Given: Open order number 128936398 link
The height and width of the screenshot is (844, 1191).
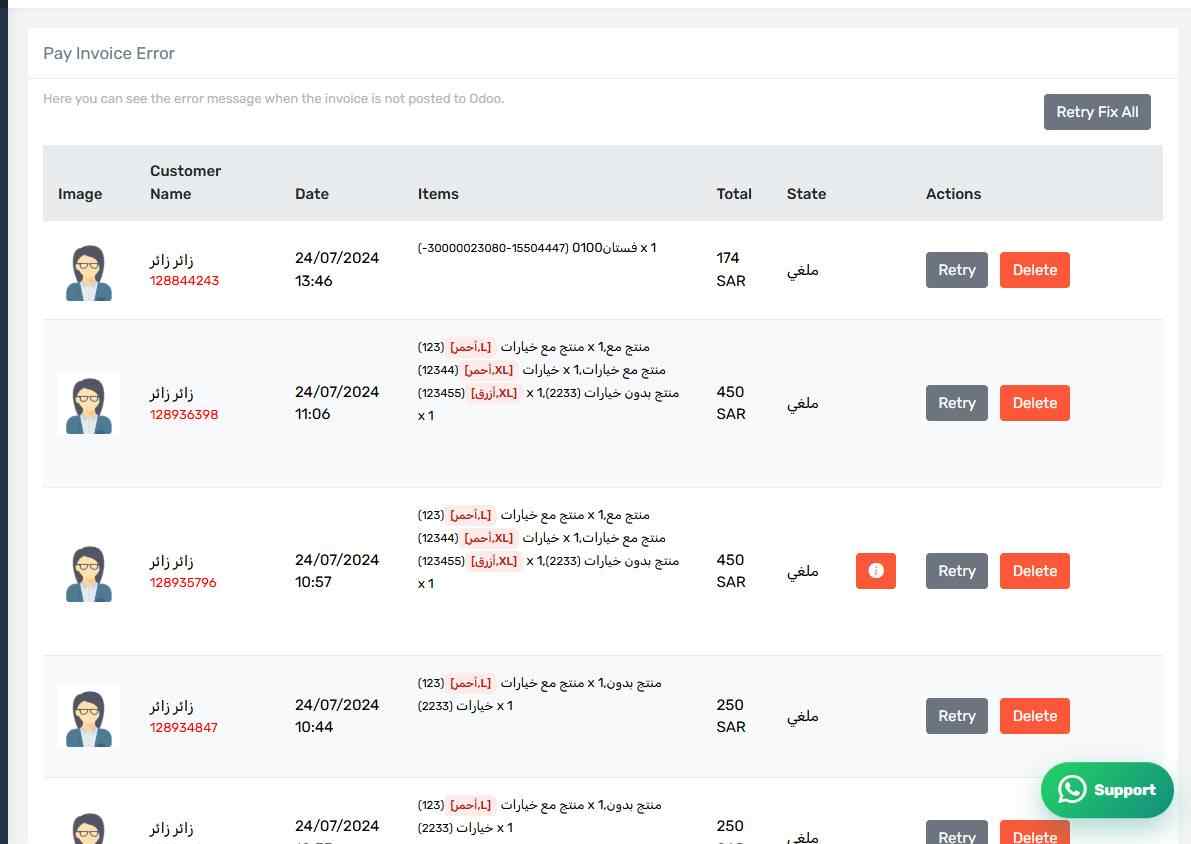Looking at the screenshot, I should click(184, 414).
